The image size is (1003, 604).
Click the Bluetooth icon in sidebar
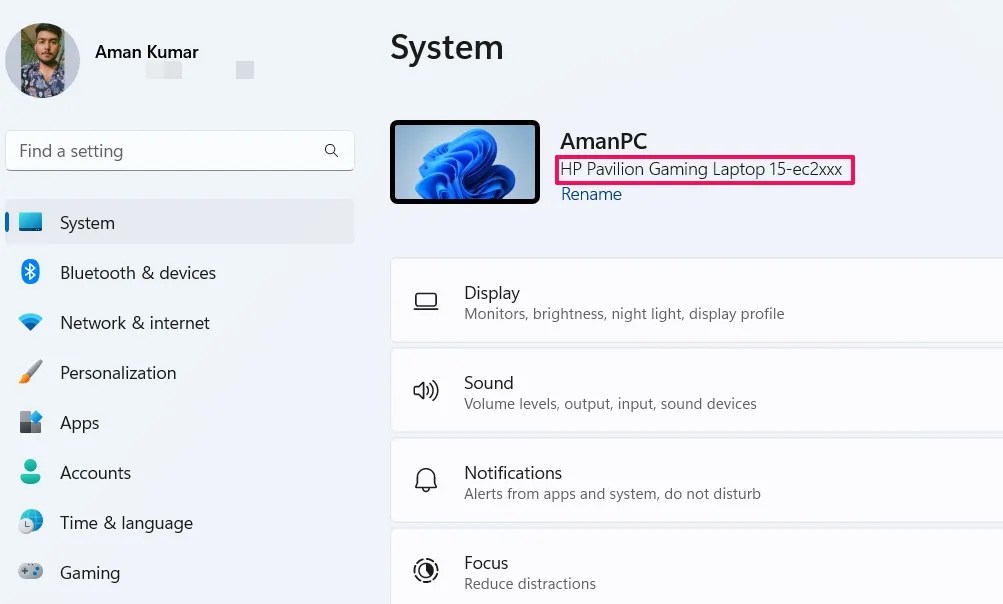pyautogui.click(x=30, y=272)
